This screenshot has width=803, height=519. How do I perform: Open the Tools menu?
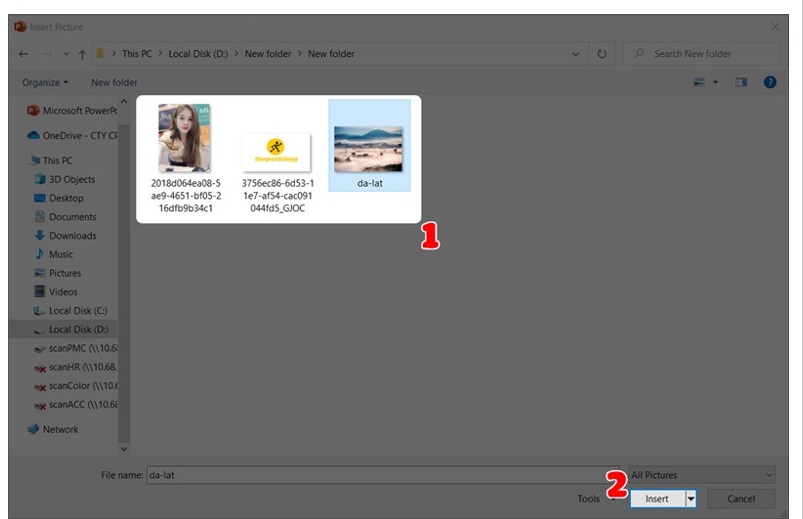(590, 498)
